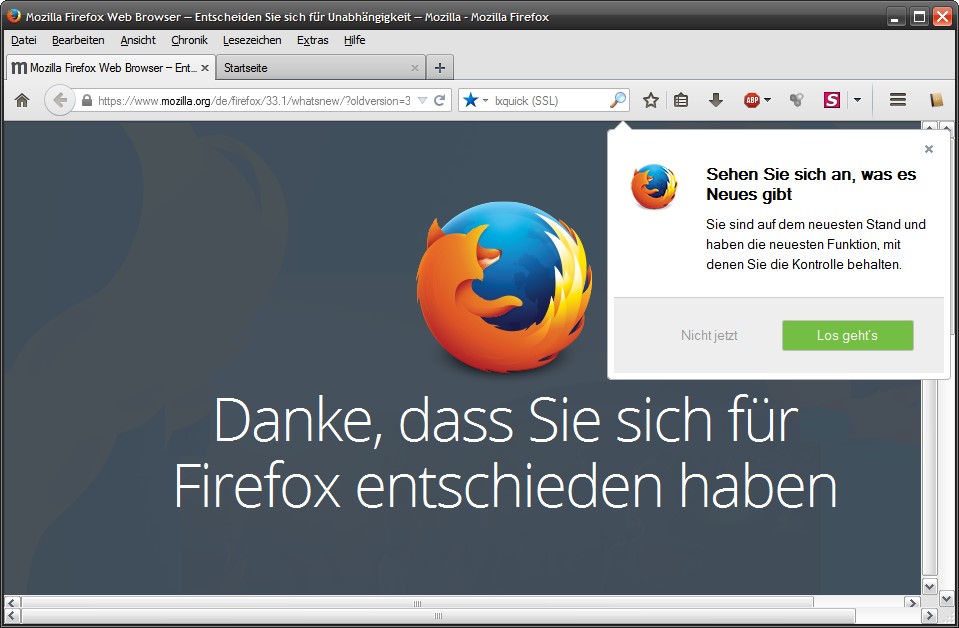Click the inner horizontal scrollbar thumb
Image resolution: width=959 pixels, height=628 pixels.
(x=417, y=603)
